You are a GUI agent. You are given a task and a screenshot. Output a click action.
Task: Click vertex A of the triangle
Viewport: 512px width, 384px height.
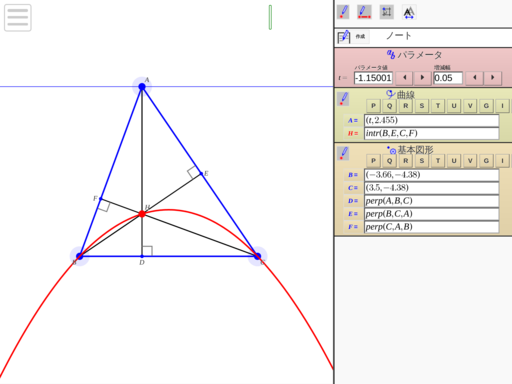click(142, 87)
